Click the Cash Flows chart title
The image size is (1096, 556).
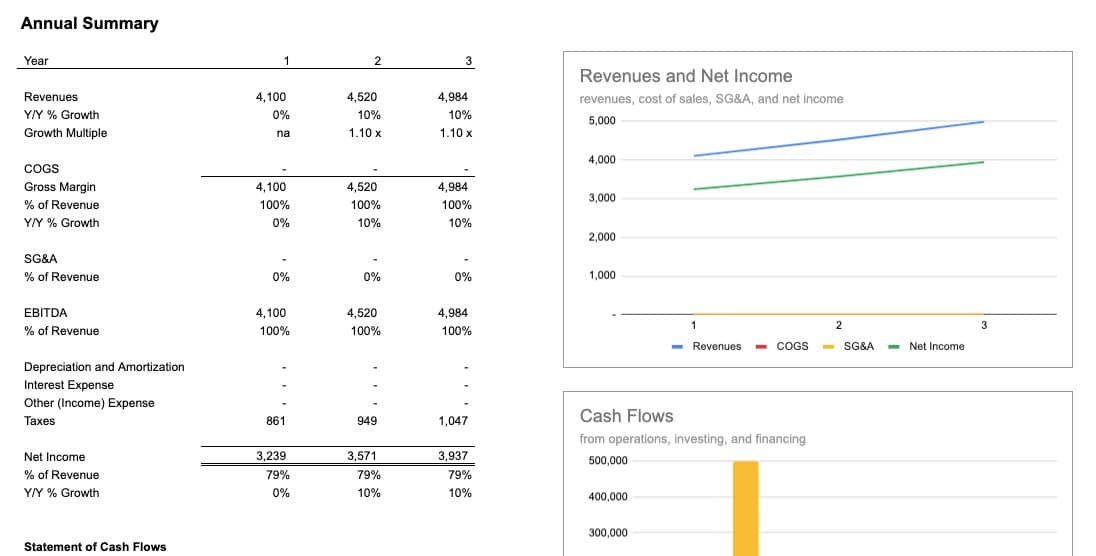coord(627,416)
